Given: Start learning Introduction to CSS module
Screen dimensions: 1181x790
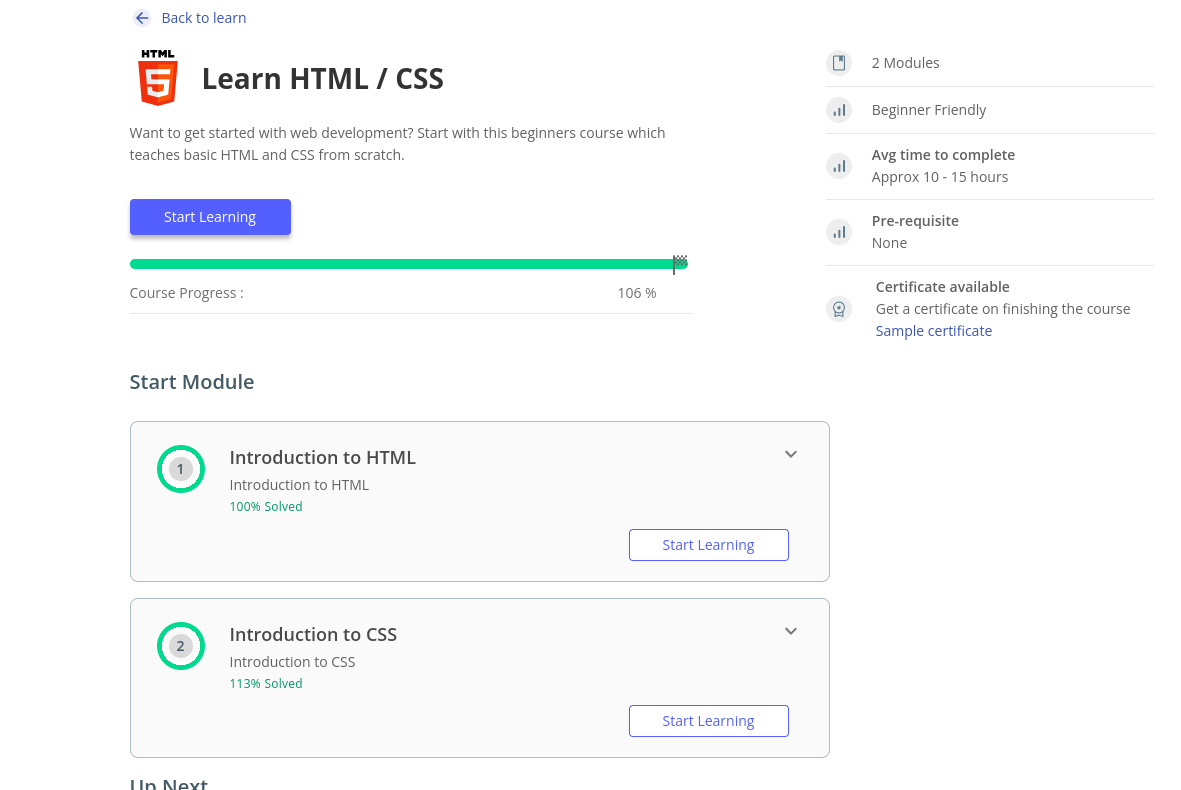Looking at the screenshot, I should [709, 721].
